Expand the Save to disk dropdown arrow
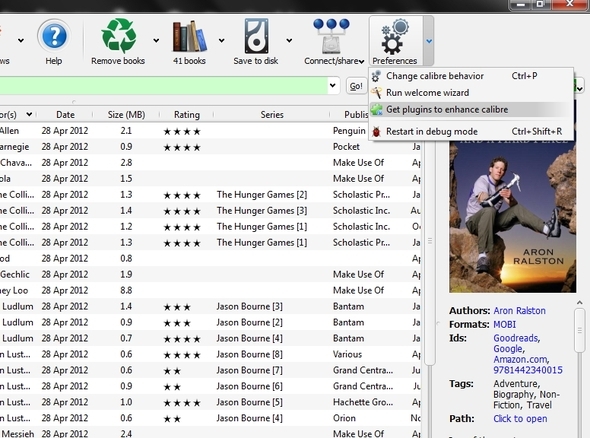Screen dimensions: 590x438 click(x=289, y=40)
